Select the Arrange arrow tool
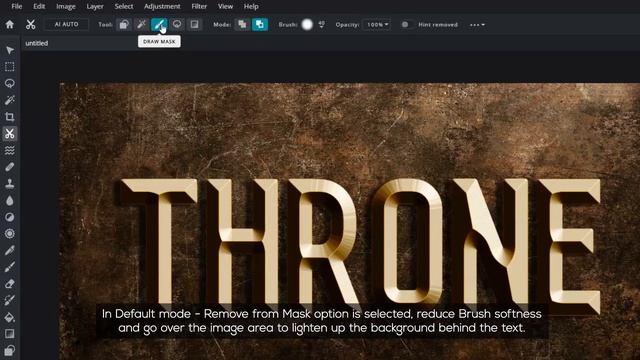640x360 pixels. tap(10, 50)
